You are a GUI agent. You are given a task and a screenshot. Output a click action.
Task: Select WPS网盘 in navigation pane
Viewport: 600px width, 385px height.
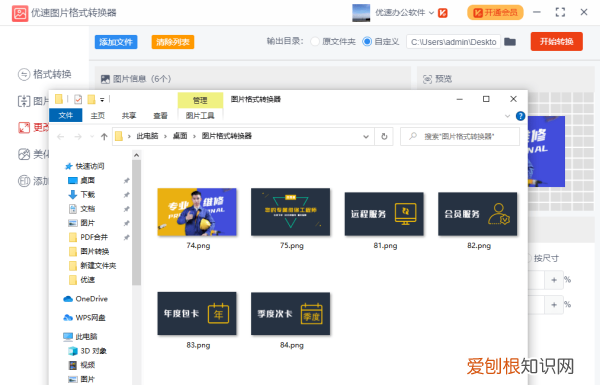point(84,317)
